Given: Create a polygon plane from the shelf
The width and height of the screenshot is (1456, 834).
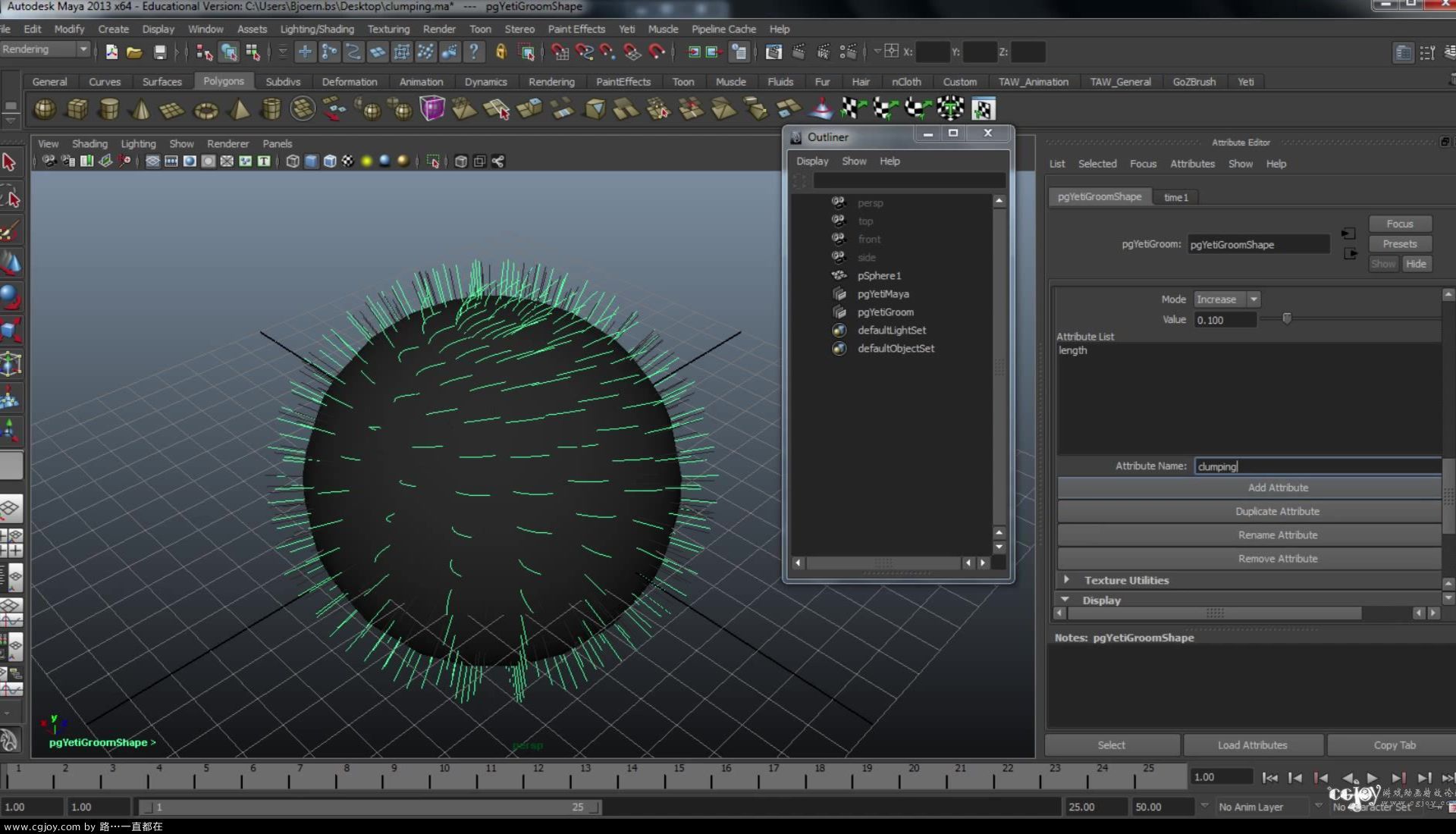Looking at the screenshot, I should (173, 109).
